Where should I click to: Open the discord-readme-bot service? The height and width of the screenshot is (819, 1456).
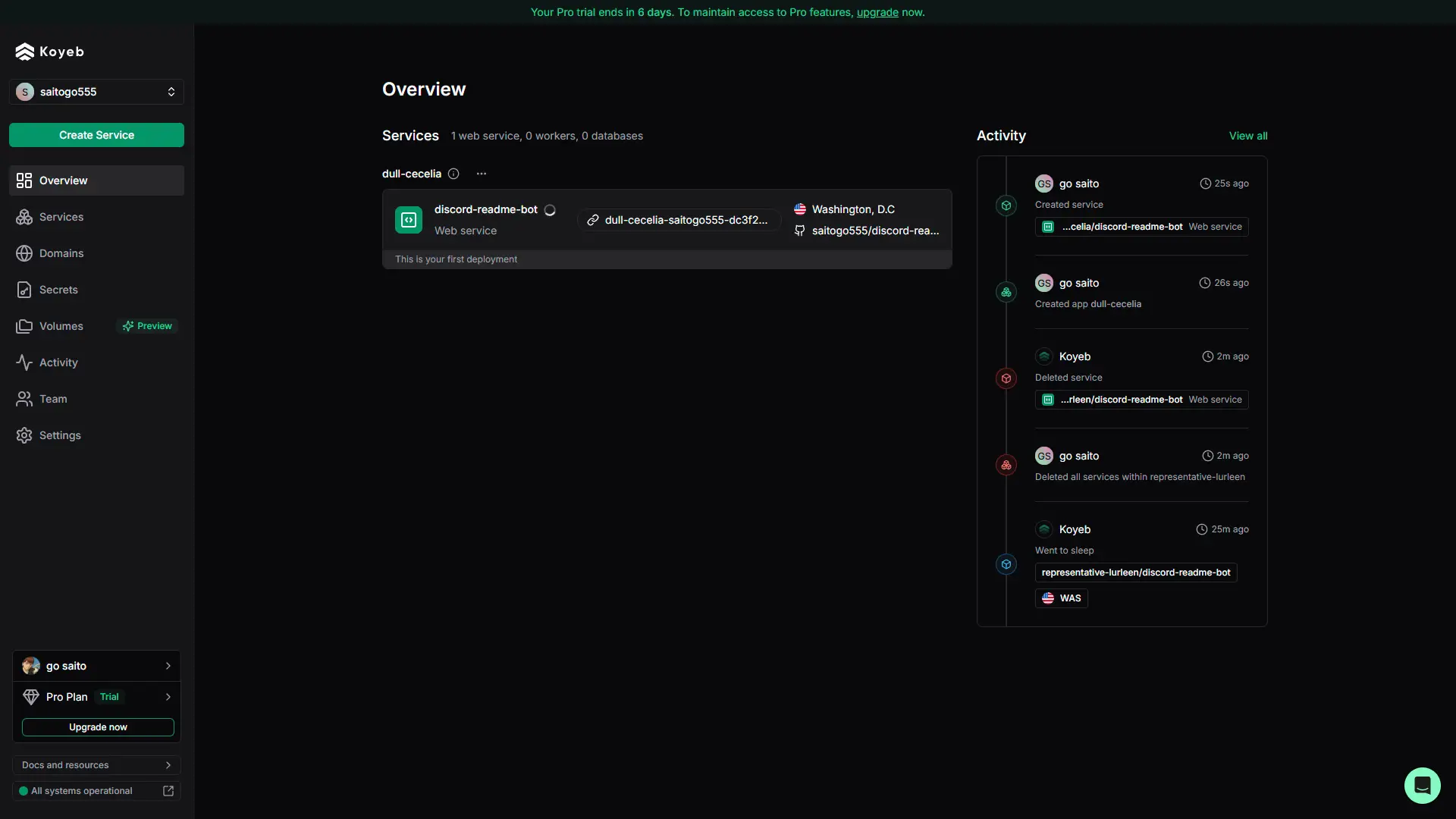[486, 209]
